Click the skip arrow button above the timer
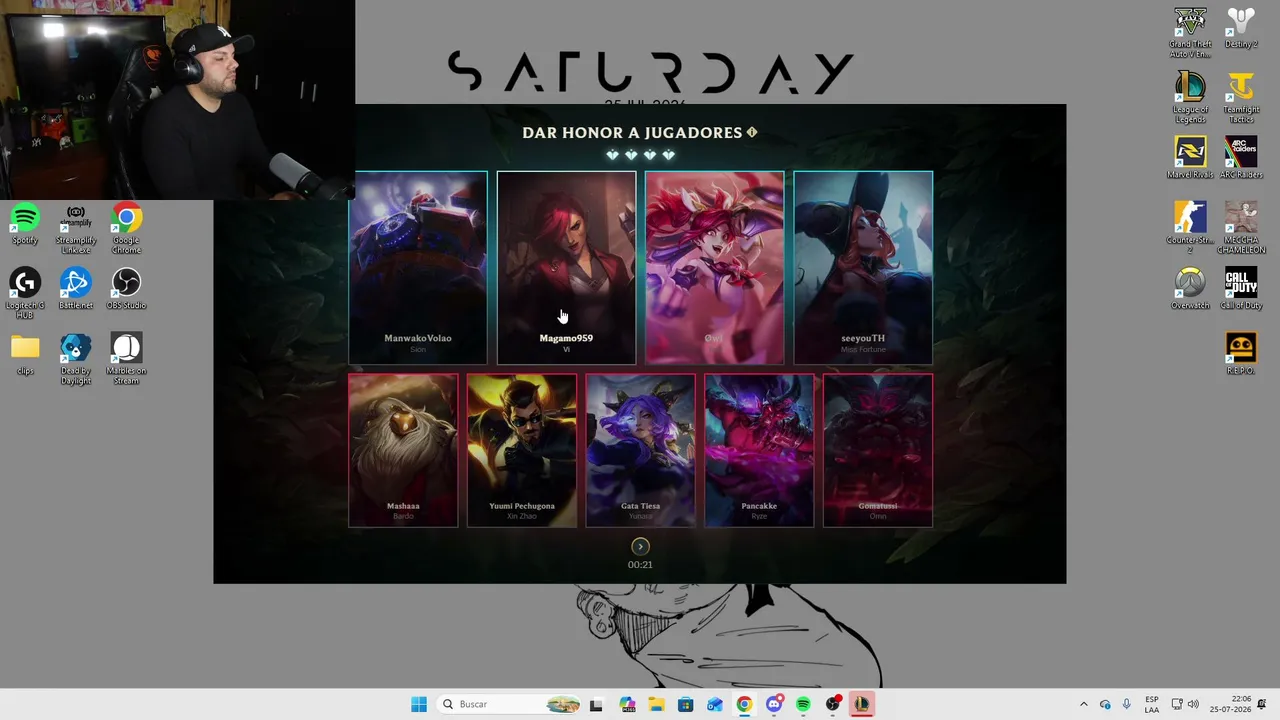Viewport: 1280px width, 720px height. [x=640, y=546]
